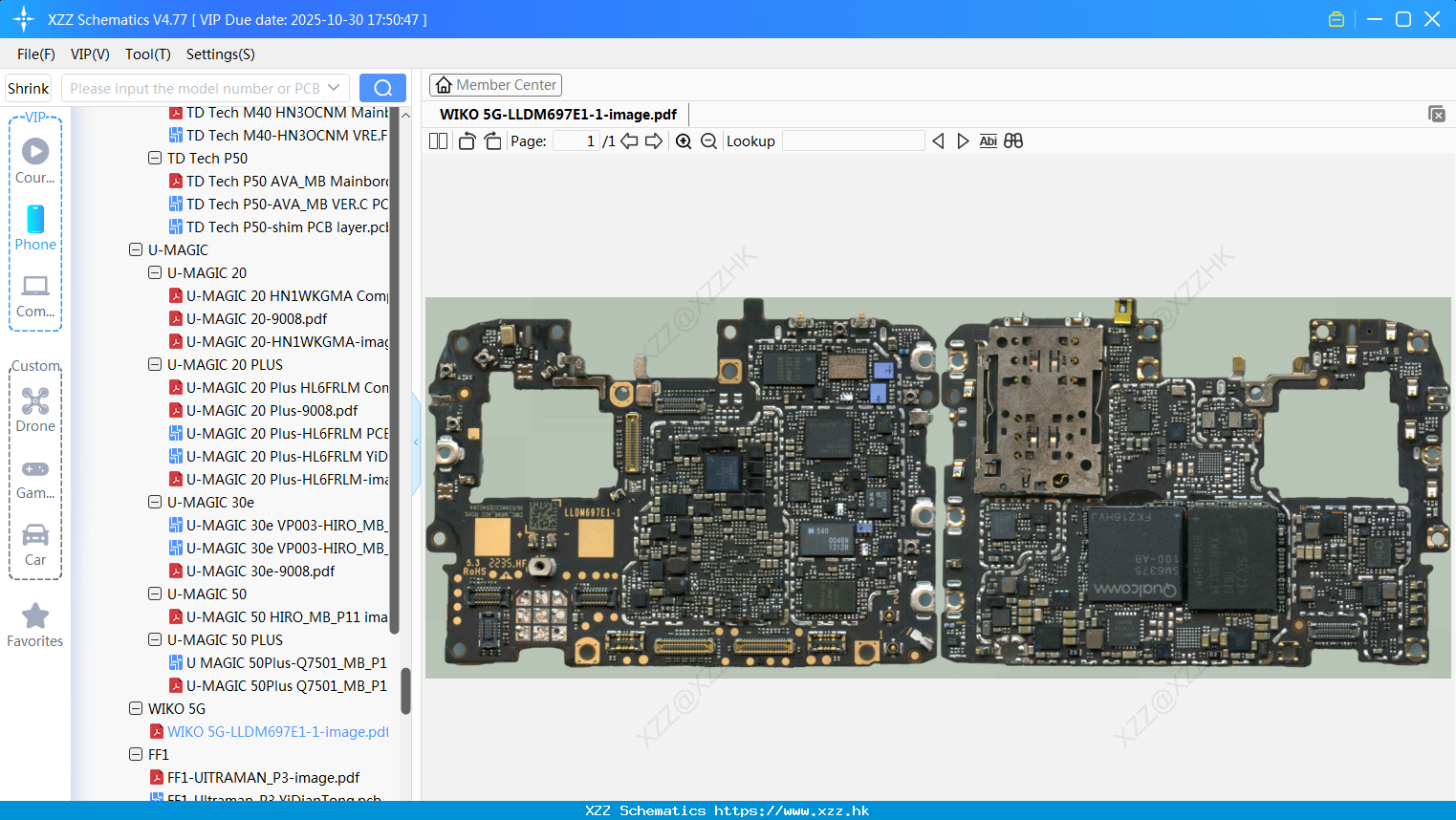Open TD Tech M40-HN3OCNM VRE.F file
This screenshot has width=1456, height=820.
click(x=278, y=136)
